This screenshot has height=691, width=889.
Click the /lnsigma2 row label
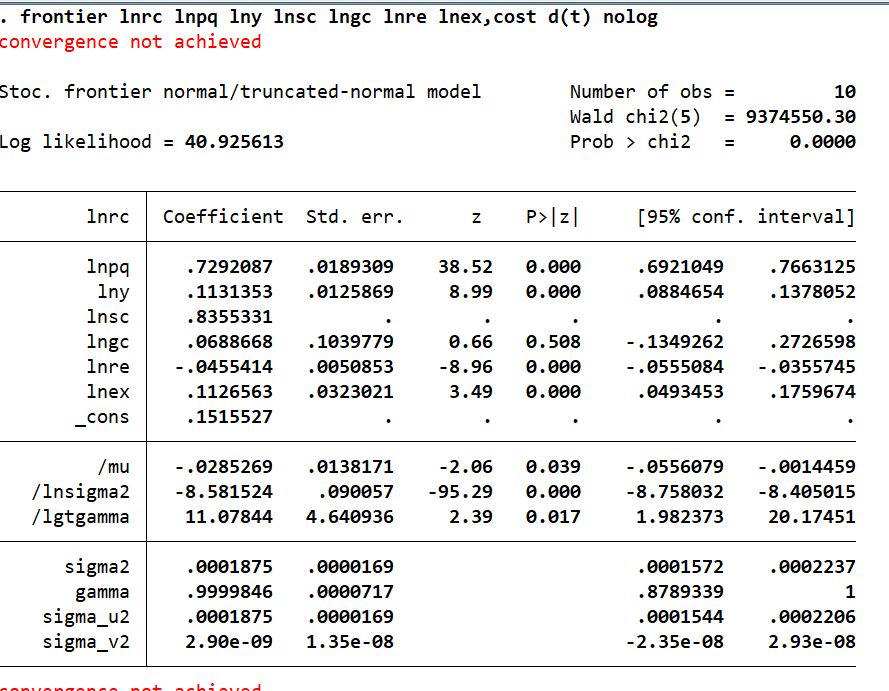[x=81, y=492]
